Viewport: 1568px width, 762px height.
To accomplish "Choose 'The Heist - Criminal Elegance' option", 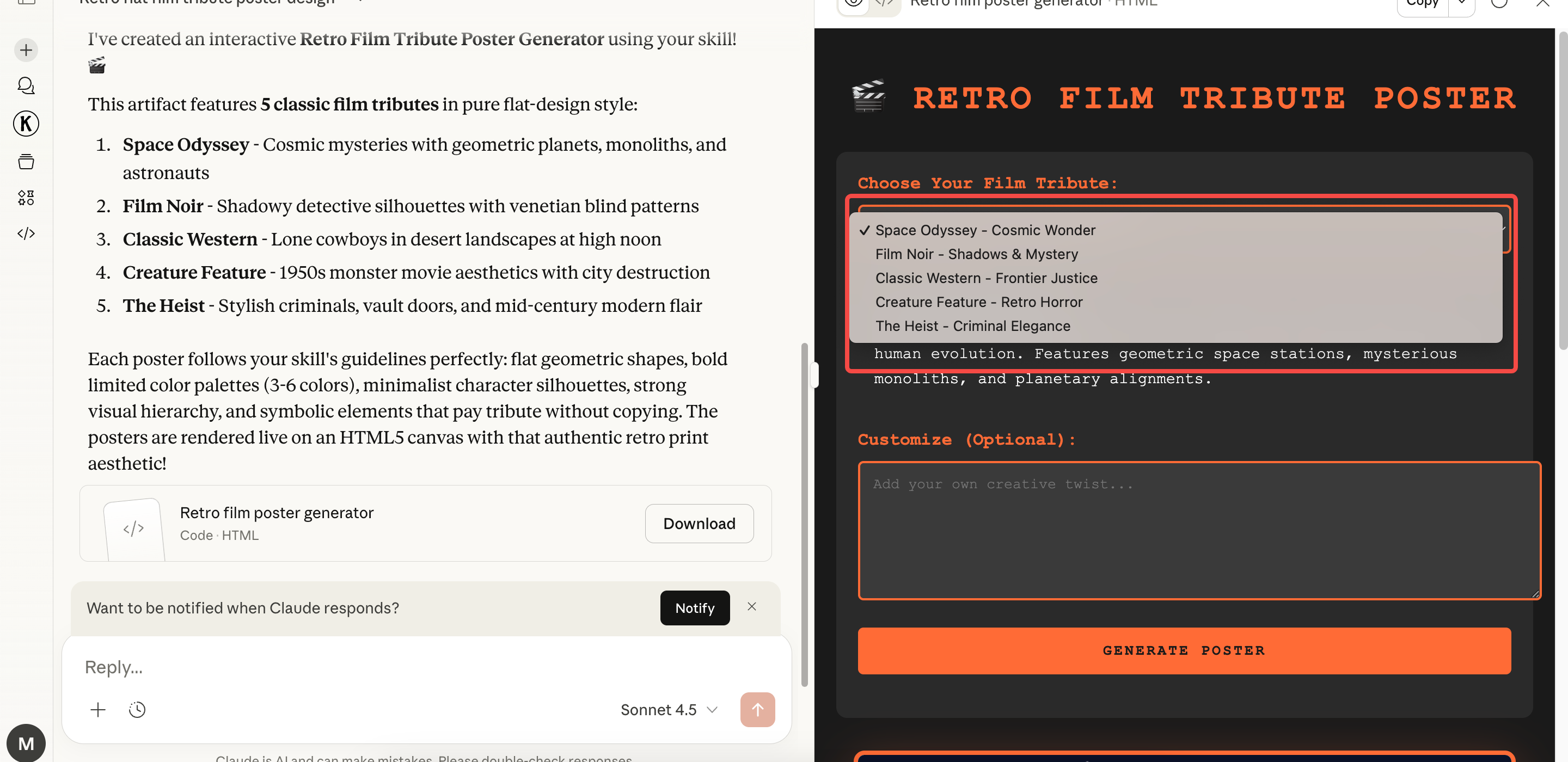I will coord(973,326).
